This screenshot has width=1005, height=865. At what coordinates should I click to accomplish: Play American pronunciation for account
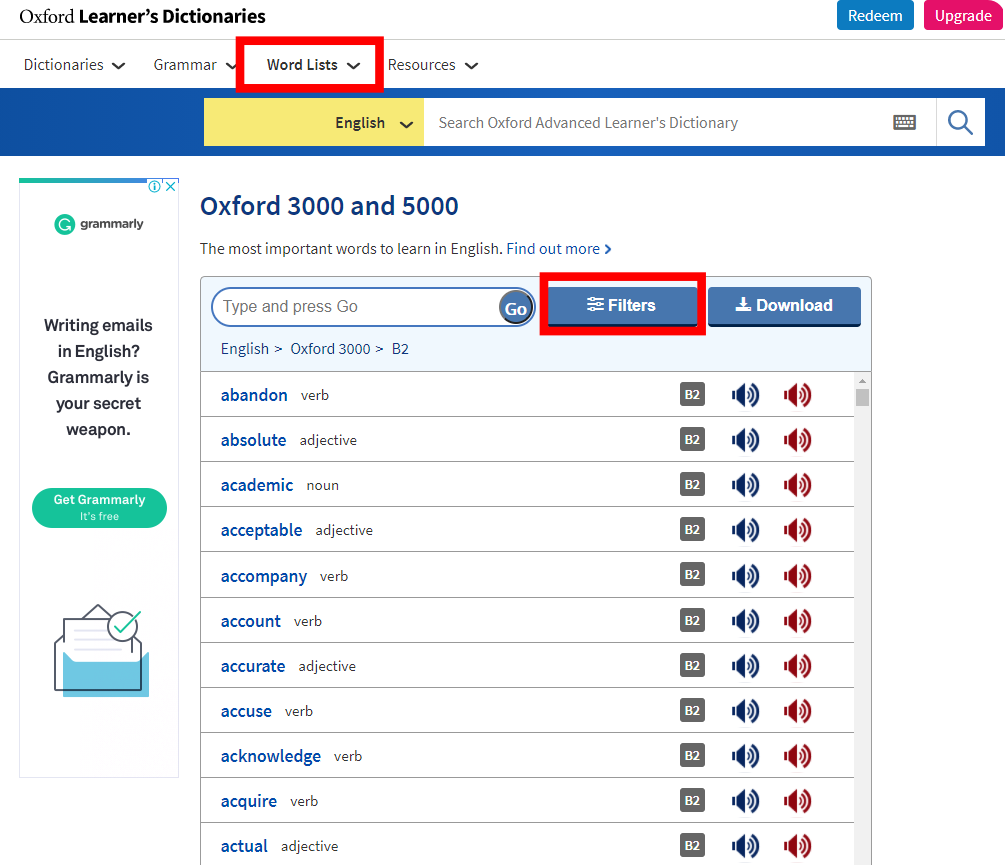797,620
